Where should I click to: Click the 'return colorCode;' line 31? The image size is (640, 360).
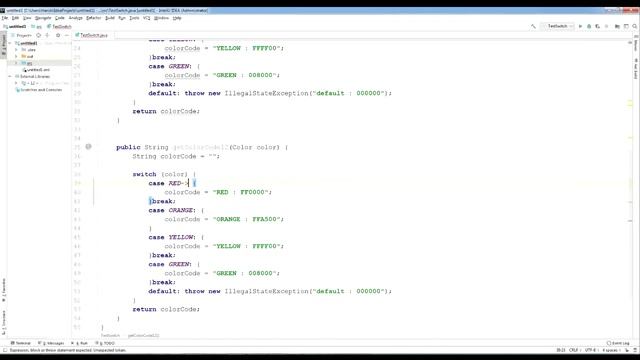tap(166, 111)
